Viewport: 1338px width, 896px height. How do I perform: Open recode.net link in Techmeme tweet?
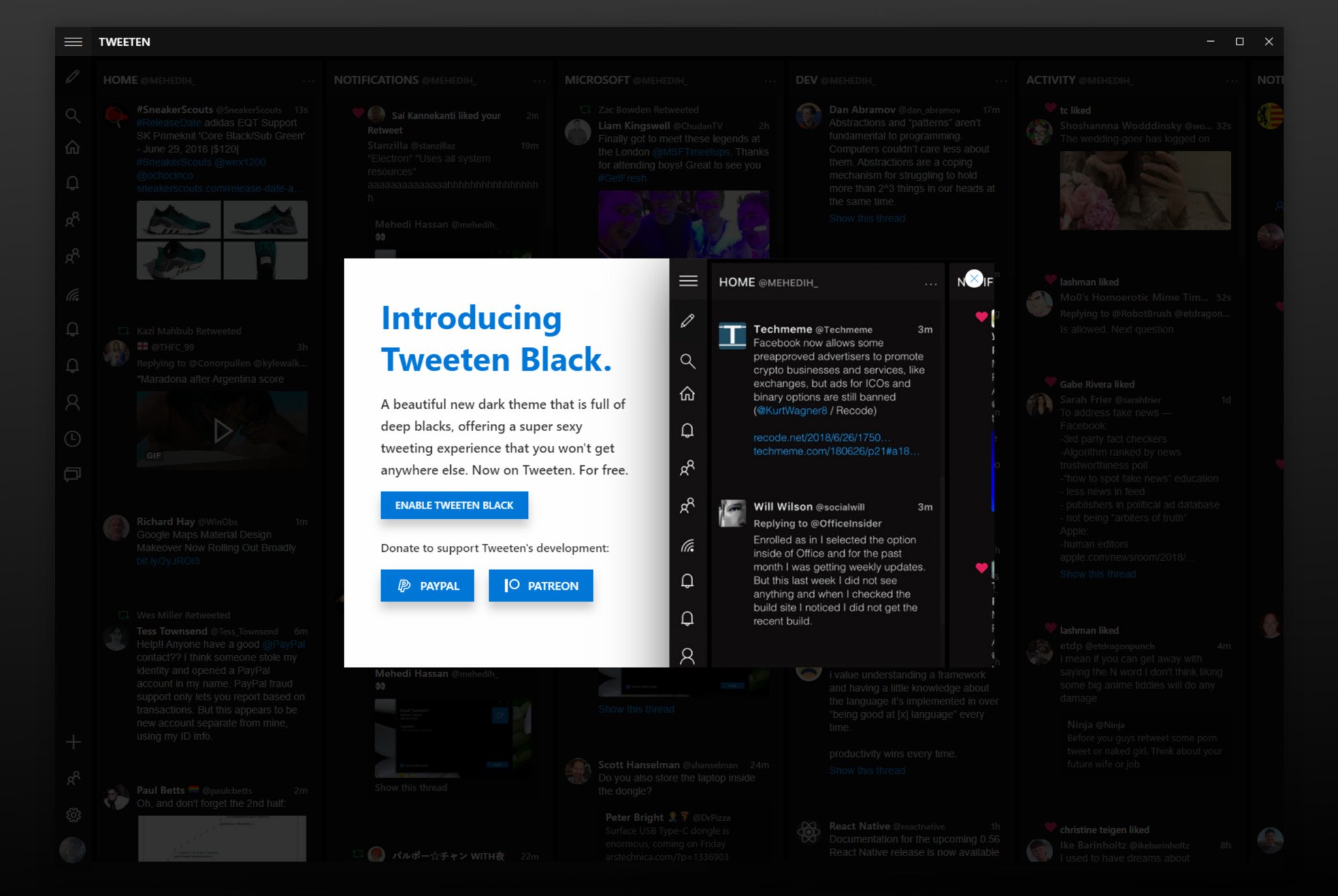[821, 438]
